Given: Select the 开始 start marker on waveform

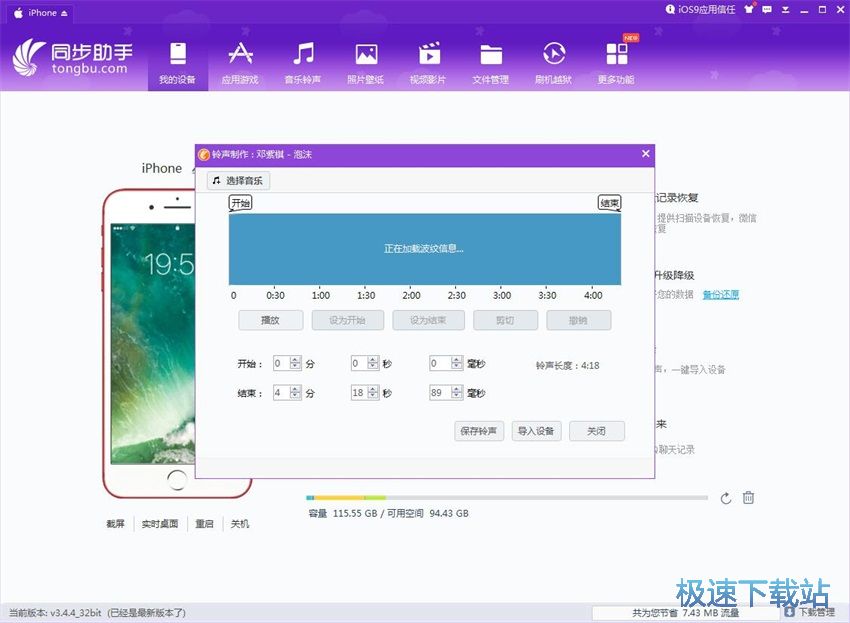Looking at the screenshot, I should point(240,203).
